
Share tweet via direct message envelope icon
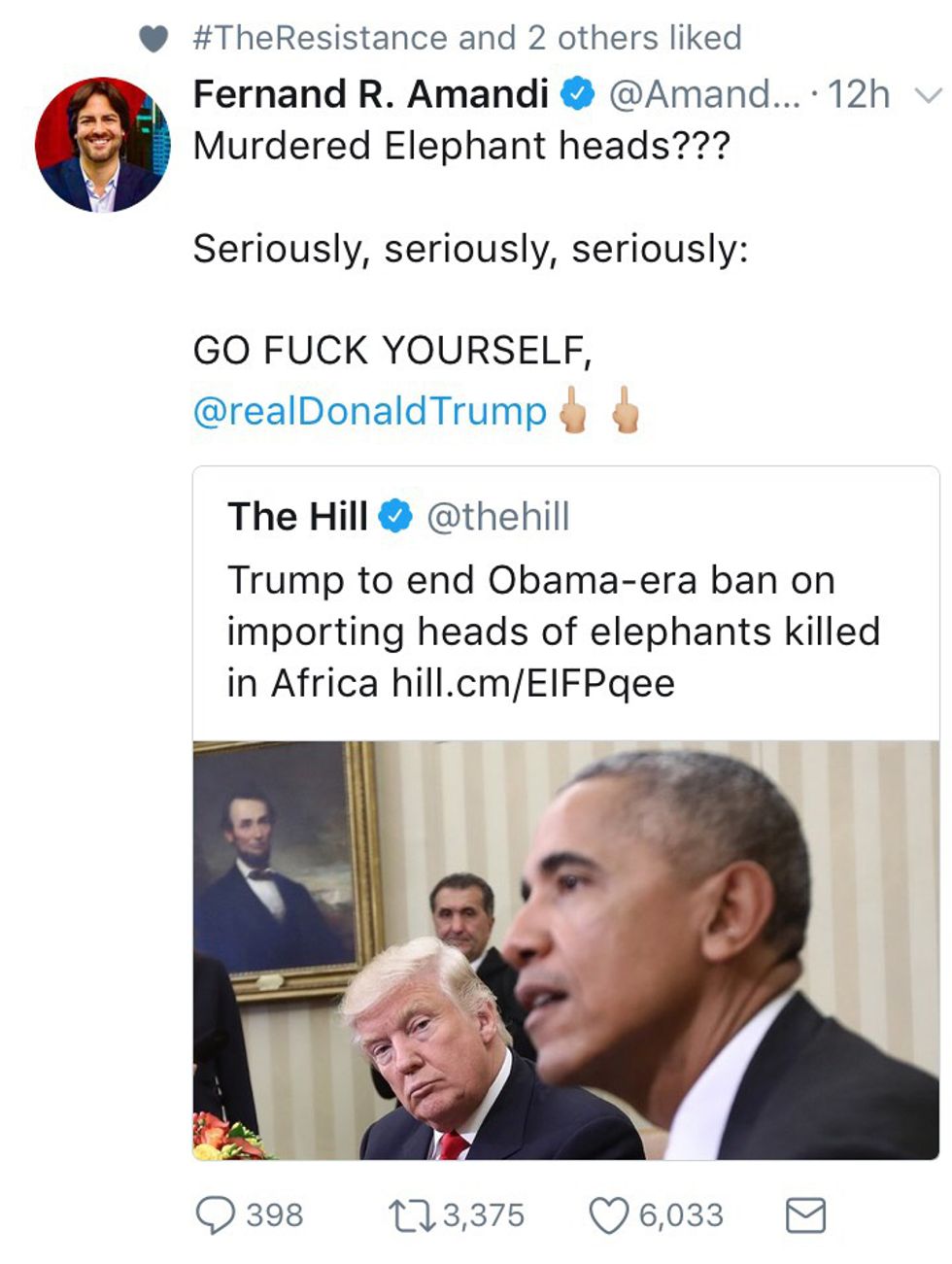click(x=804, y=1214)
